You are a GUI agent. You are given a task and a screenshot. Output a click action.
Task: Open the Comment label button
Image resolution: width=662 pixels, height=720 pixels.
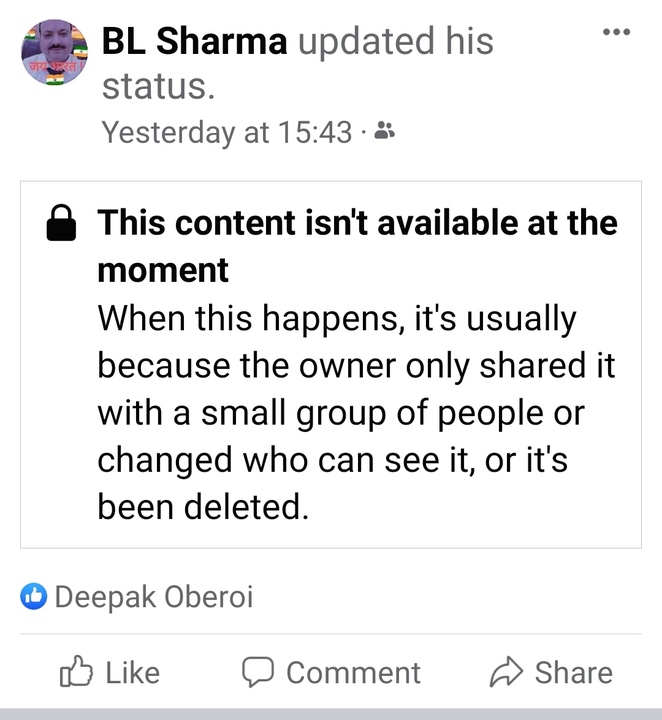(353, 673)
